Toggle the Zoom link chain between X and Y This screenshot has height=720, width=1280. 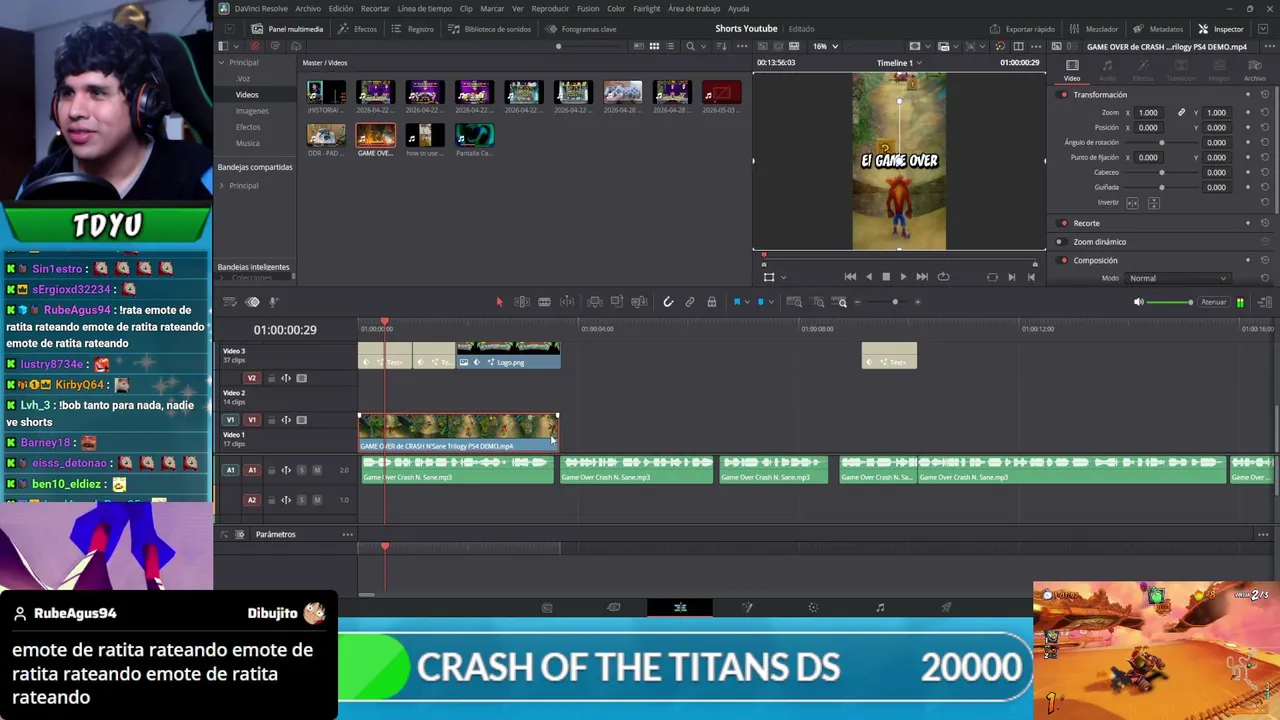click(x=1181, y=113)
